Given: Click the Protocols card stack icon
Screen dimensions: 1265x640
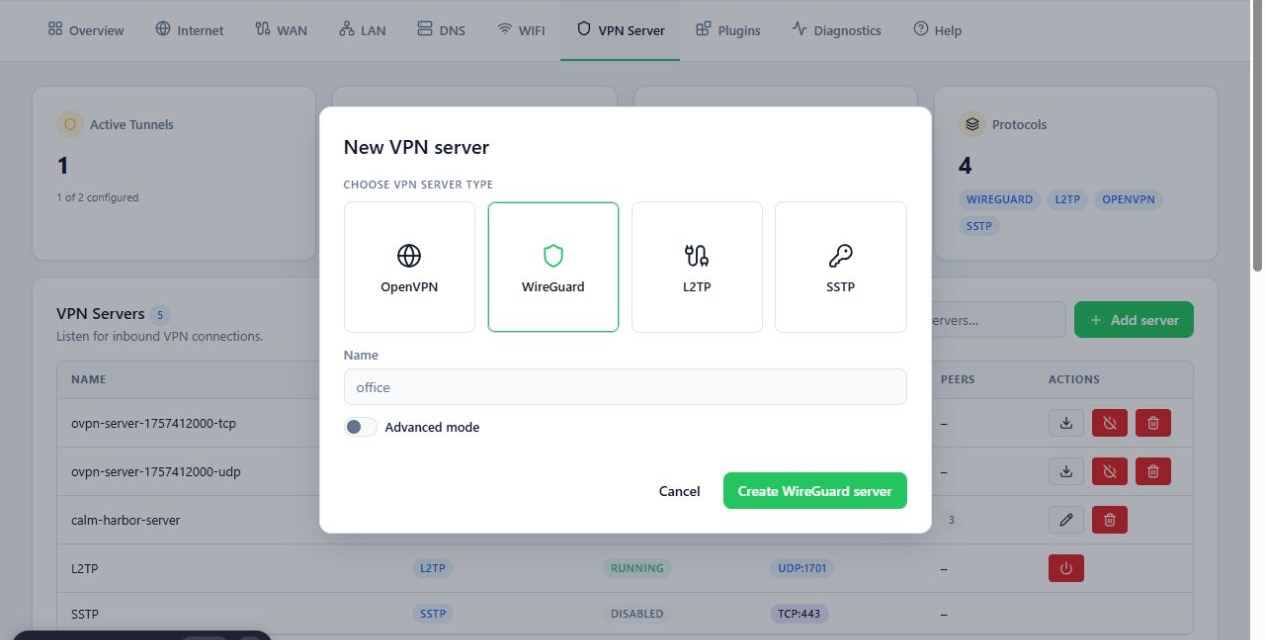Looking at the screenshot, I should (x=971, y=124).
